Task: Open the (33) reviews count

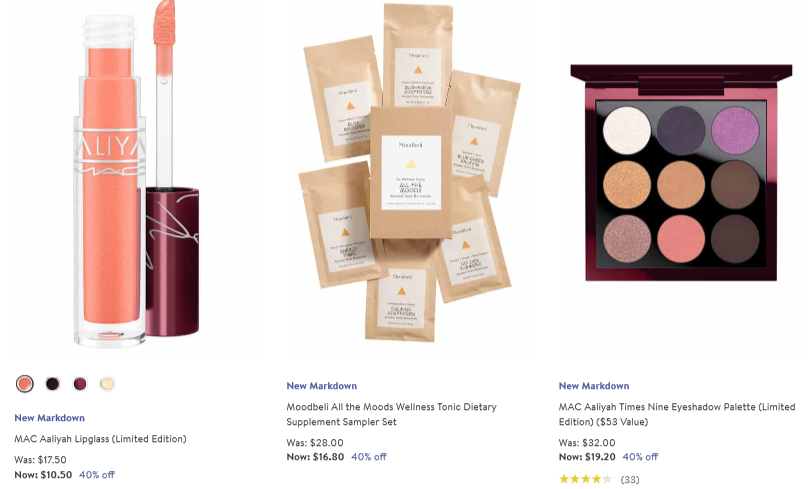Action: tap(629, 480)
